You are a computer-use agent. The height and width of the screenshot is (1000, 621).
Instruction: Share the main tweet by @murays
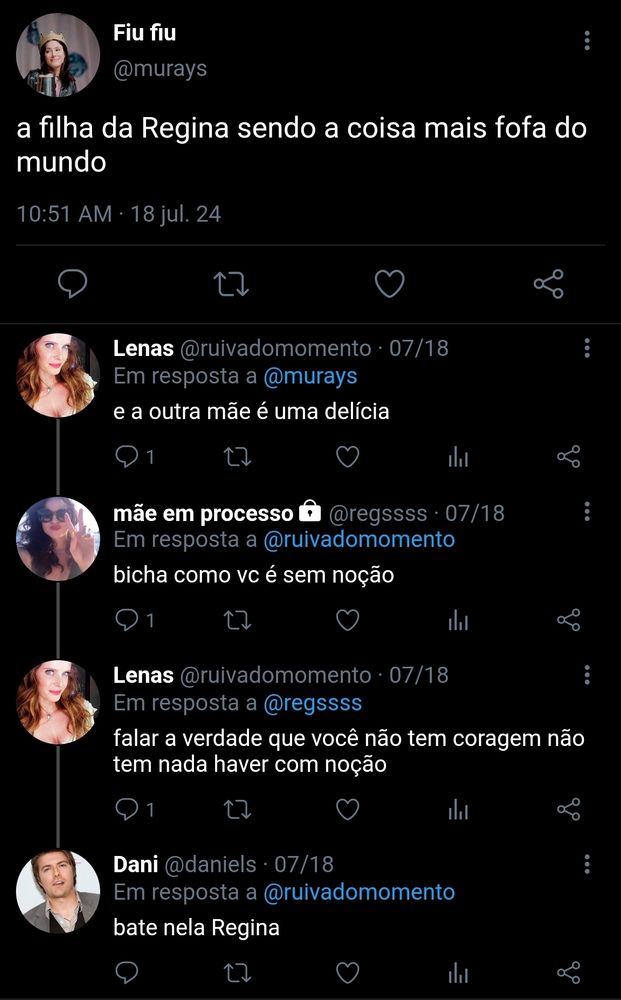548,284
